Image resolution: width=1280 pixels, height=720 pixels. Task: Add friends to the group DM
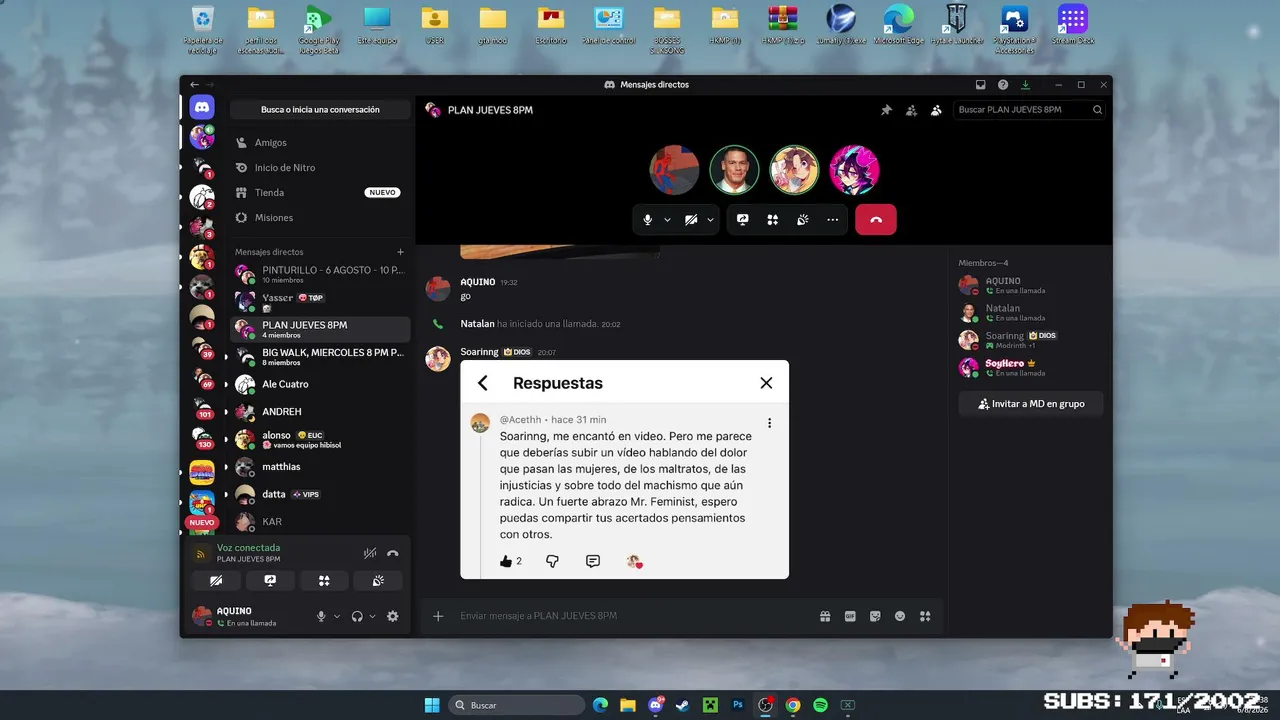[x=911, y=110]
